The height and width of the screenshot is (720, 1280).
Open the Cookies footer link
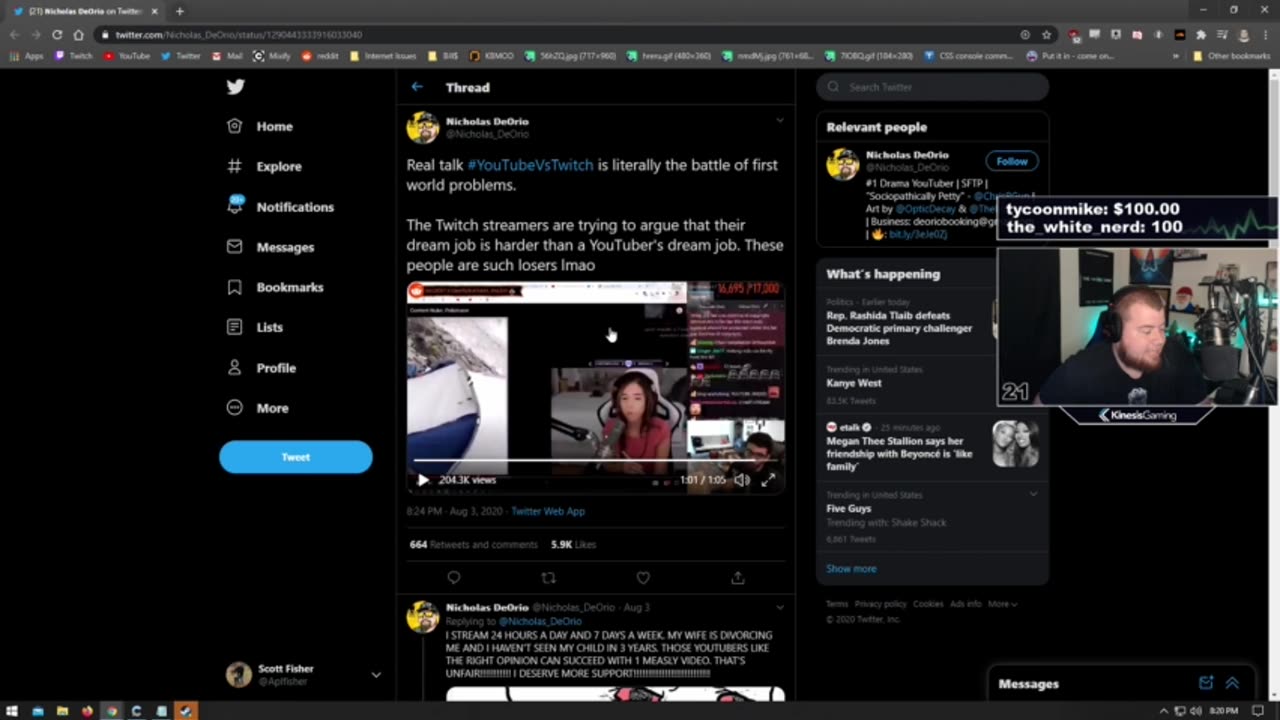tap(928, 604)
